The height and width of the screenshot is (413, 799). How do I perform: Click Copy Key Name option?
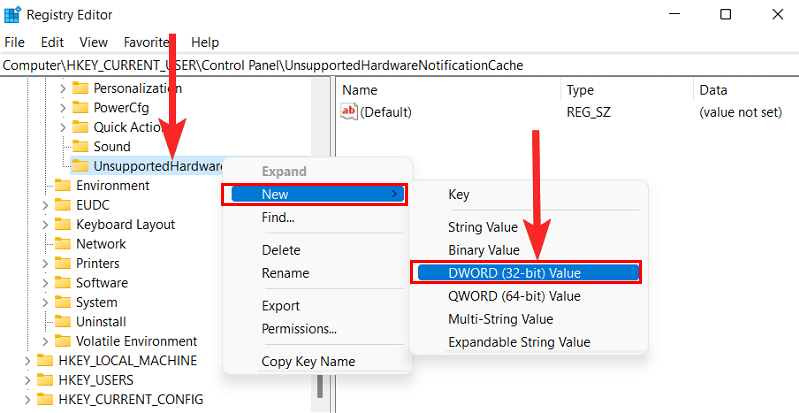click(308, 361)
